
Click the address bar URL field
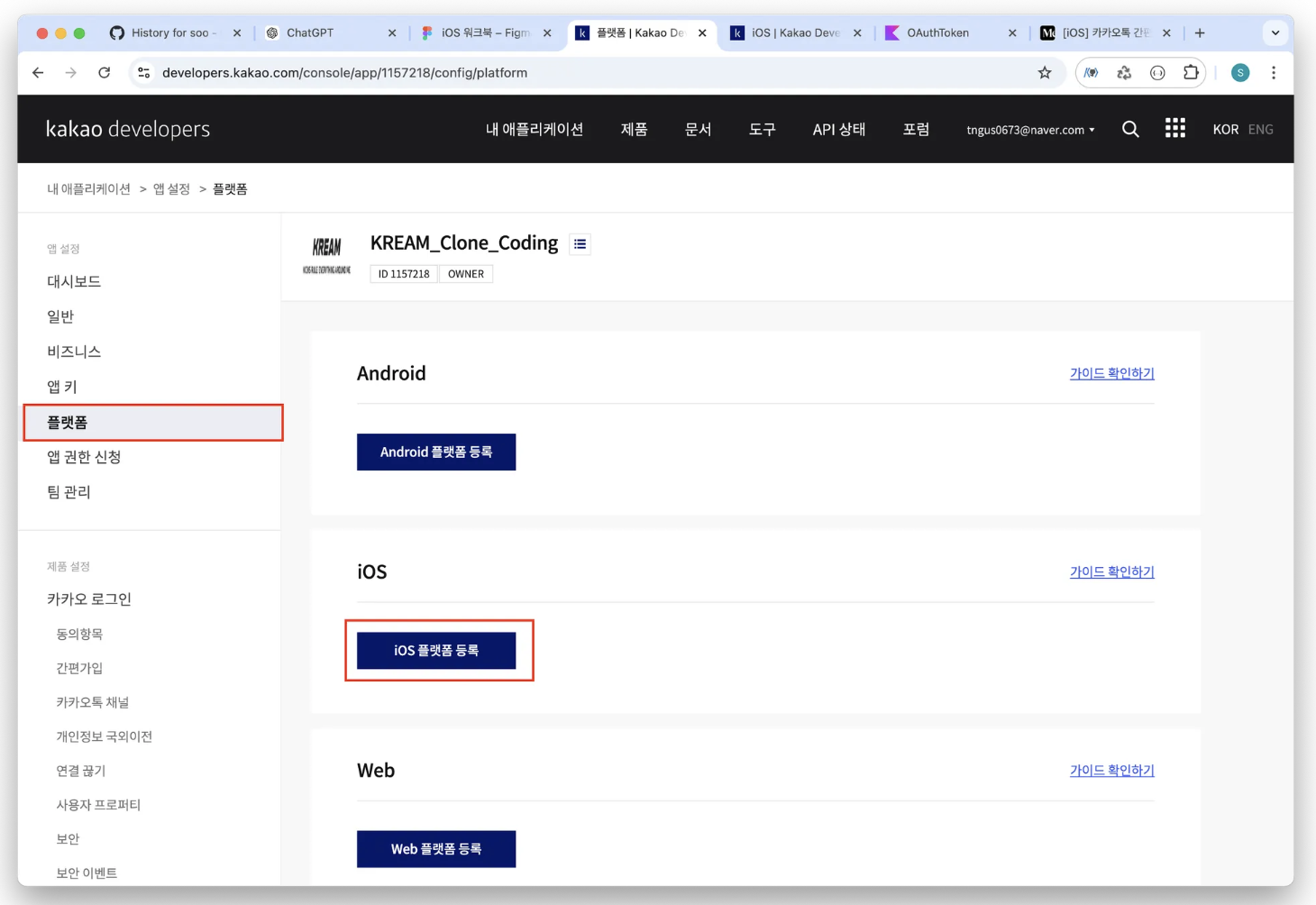click(x=595, y=73)
